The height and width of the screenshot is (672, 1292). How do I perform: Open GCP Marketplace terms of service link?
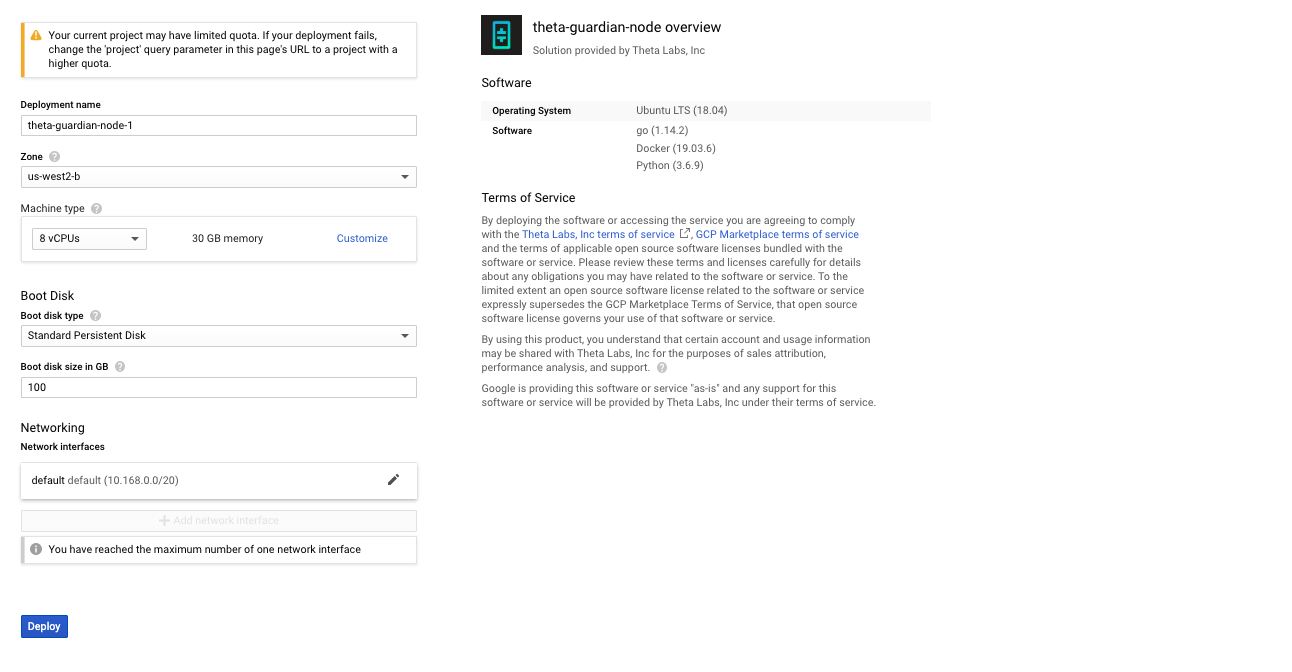pyautogui.click(x=777, y=234)
